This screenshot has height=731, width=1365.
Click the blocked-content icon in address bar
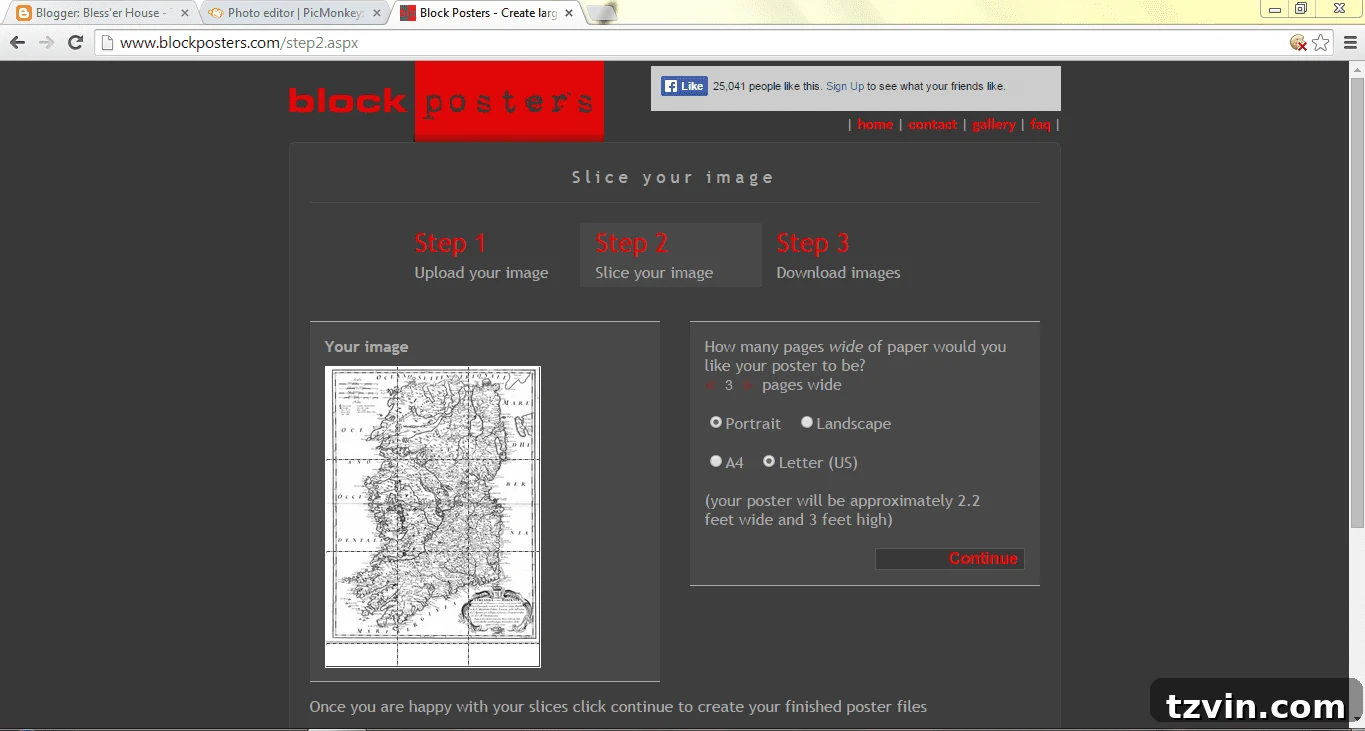pos(1298,43)
